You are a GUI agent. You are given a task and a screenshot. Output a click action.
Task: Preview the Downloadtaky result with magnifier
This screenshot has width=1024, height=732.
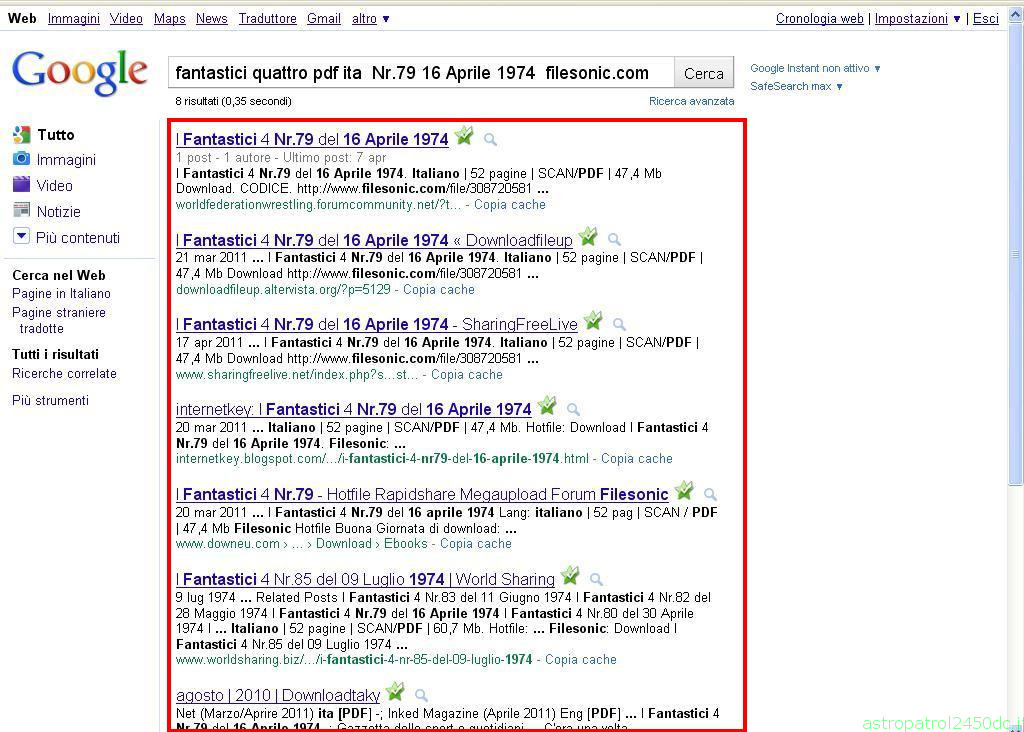click(421, 695)
